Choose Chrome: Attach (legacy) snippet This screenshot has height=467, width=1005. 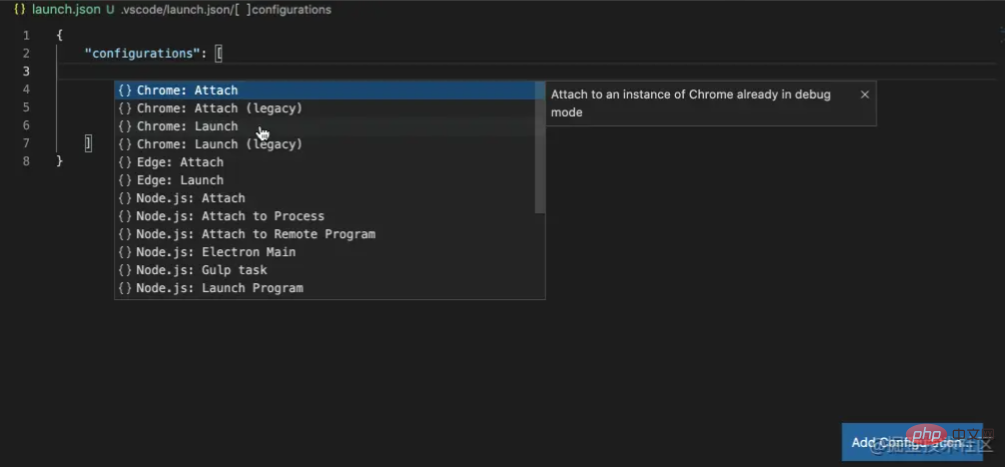219,108
